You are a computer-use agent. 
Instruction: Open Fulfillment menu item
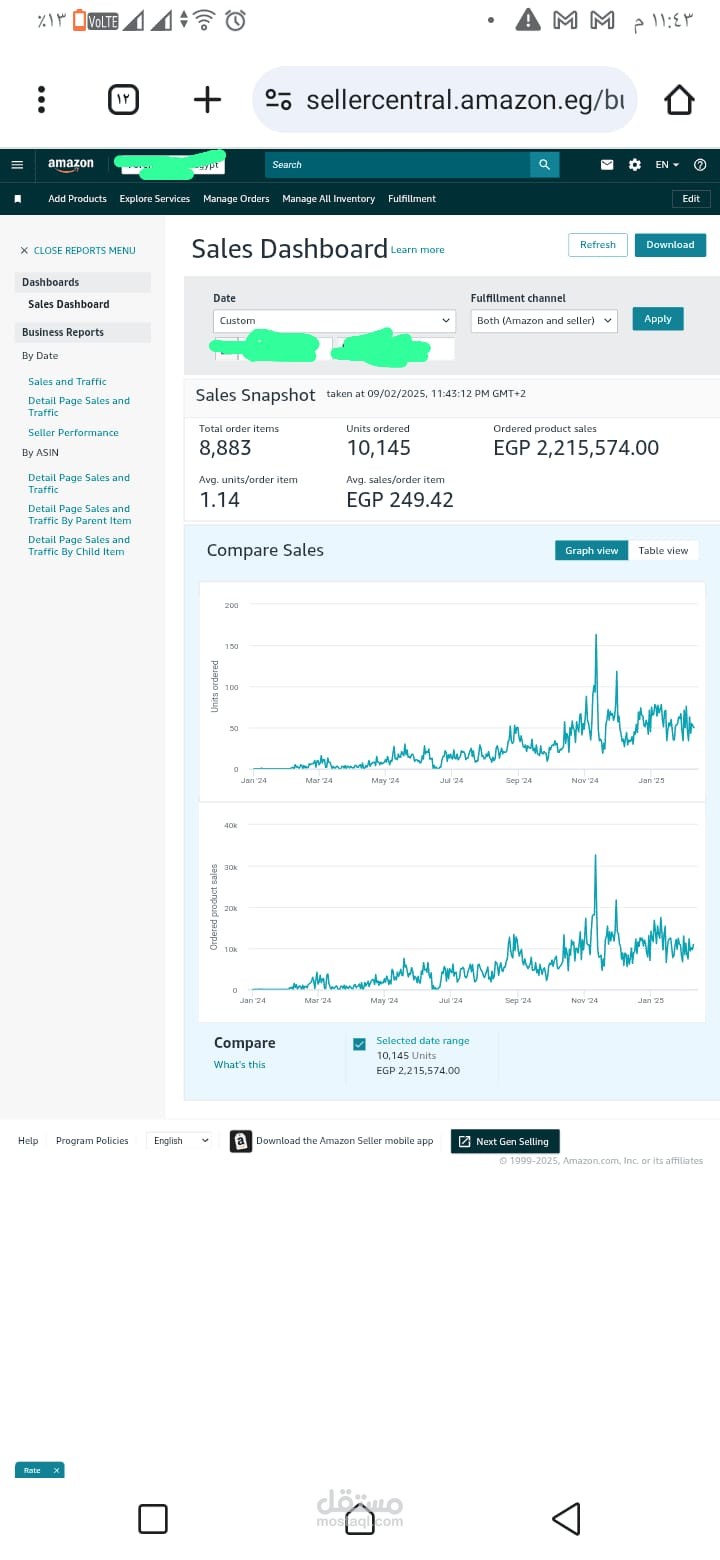(412, 199)
